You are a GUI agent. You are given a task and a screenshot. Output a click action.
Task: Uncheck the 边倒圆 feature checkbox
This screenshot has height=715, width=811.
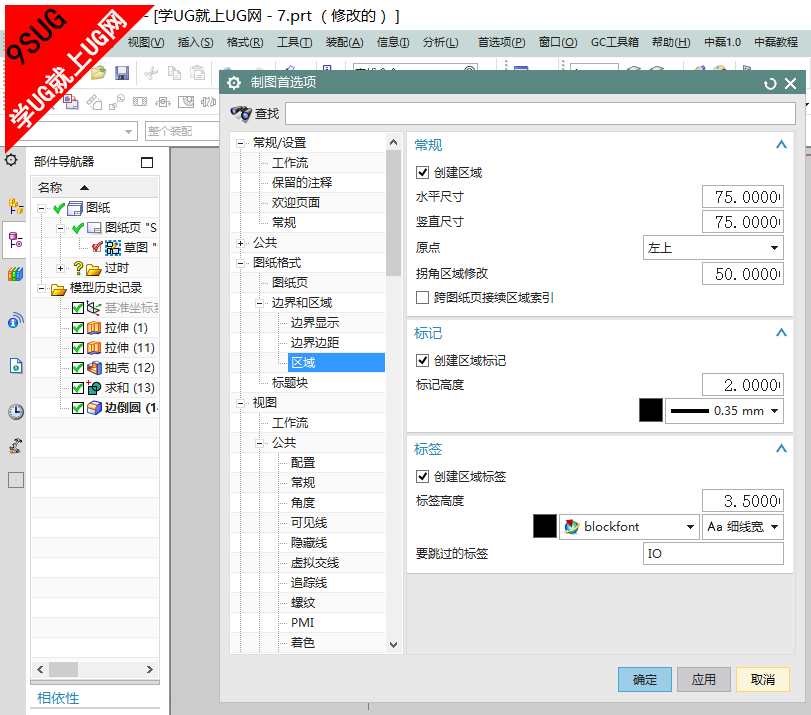78,408
